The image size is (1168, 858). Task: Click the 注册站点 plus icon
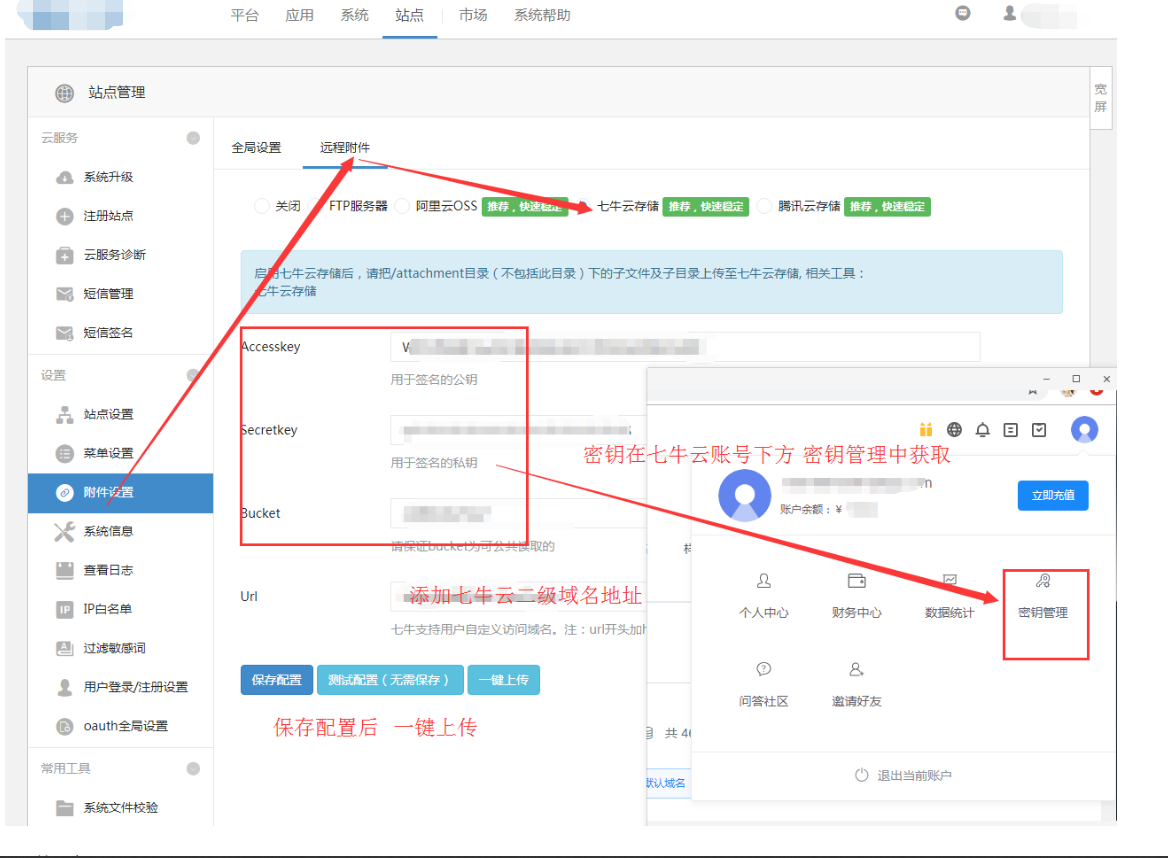[65, 216]
